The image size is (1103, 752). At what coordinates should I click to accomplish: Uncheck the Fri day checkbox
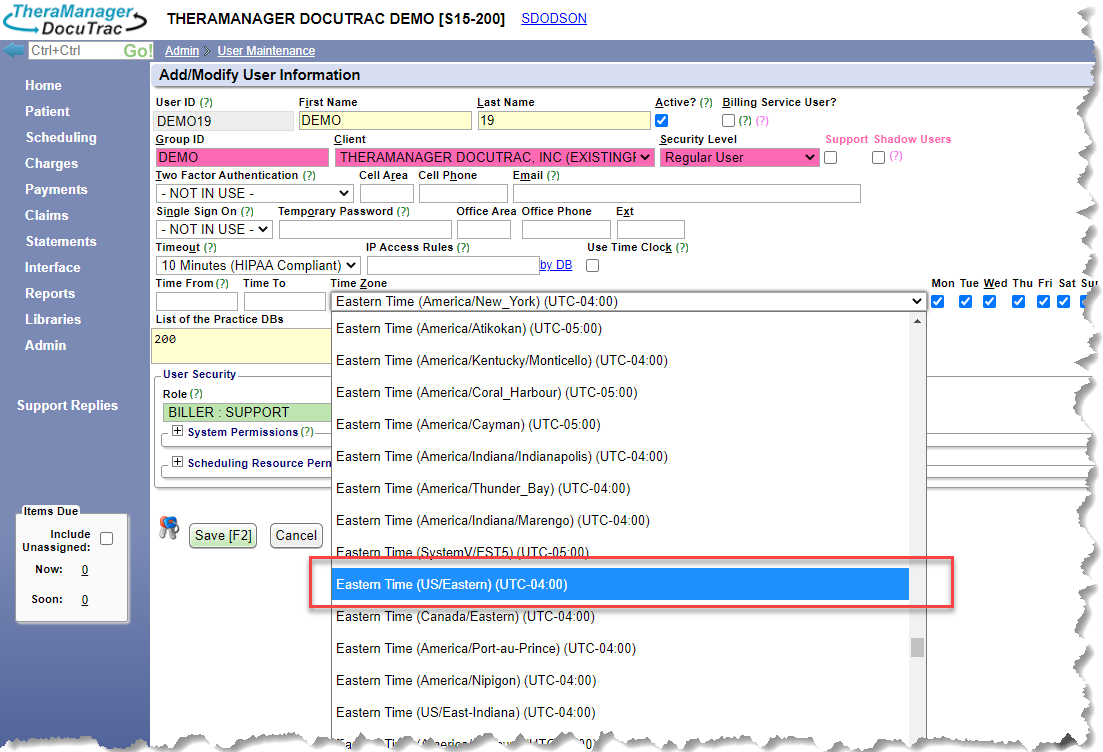1044,301
